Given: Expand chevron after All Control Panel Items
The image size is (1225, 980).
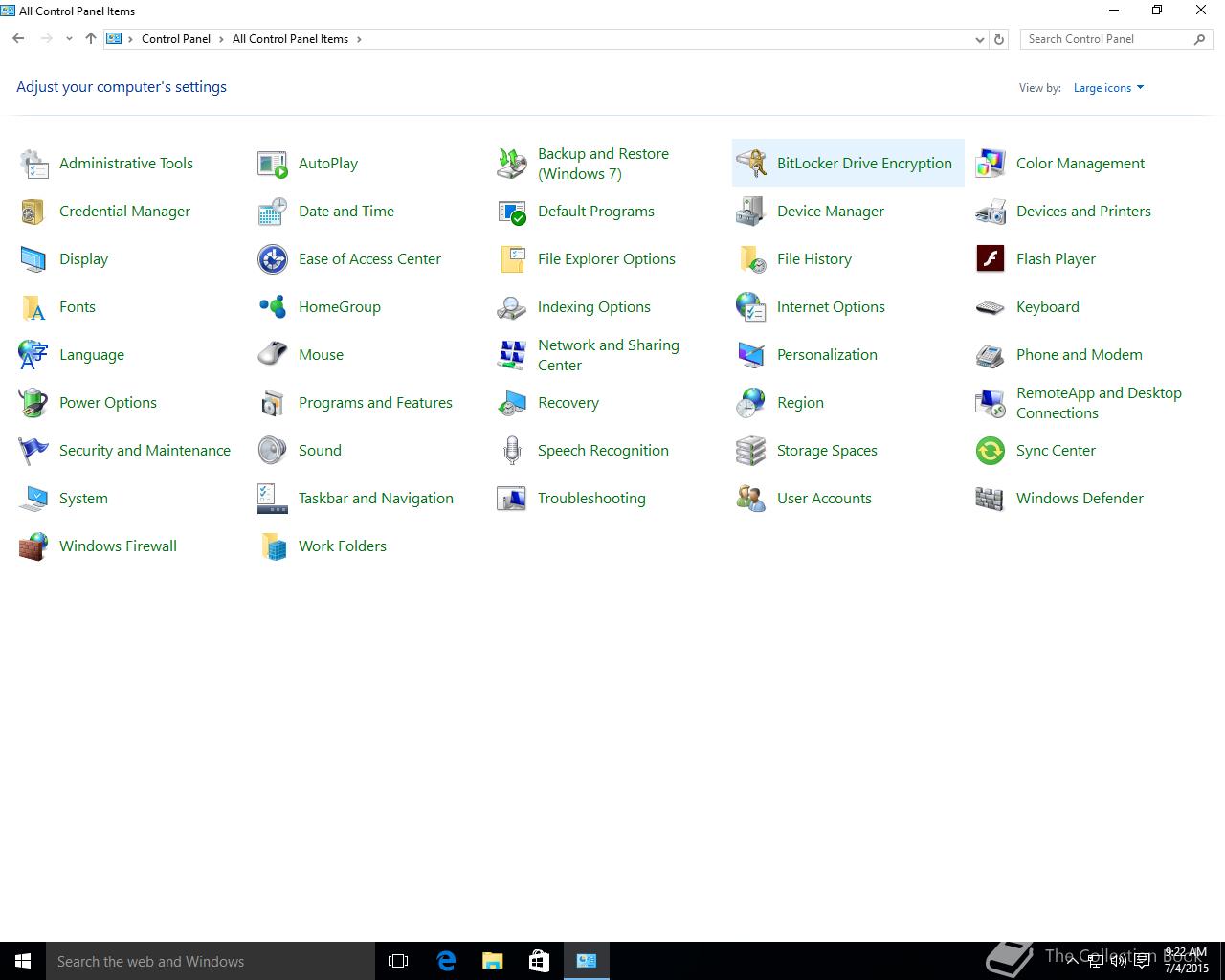Looking at the screenshot, I should (359, 39).
